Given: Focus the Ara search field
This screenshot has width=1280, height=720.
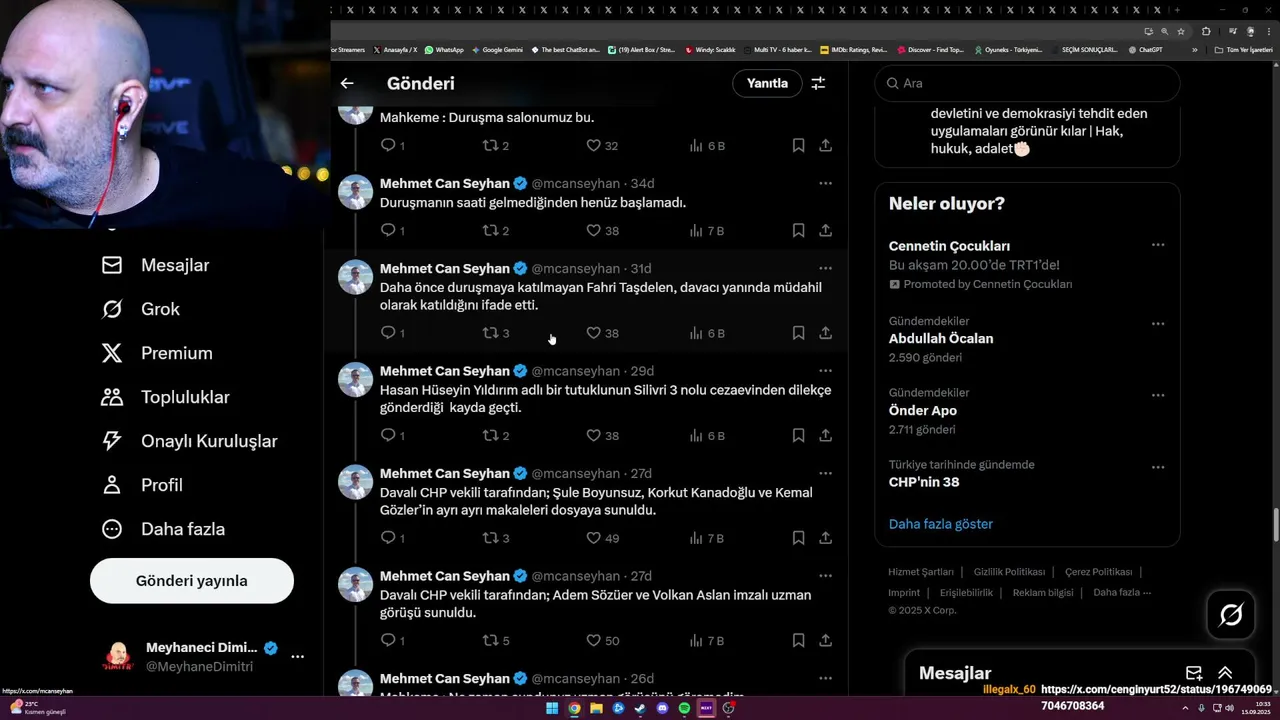Looking at the screenshot, I should pos(1027,83).
